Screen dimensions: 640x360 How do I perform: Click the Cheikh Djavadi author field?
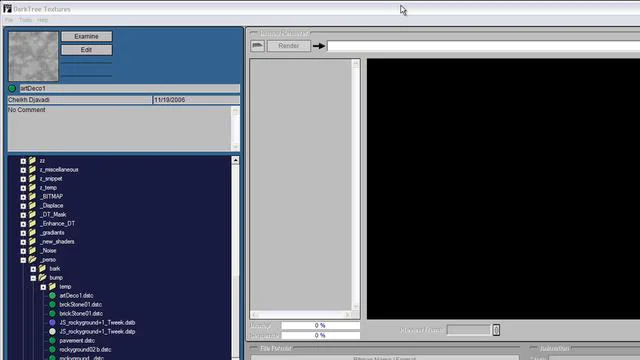pyautogui.click(x=80, y=100)
